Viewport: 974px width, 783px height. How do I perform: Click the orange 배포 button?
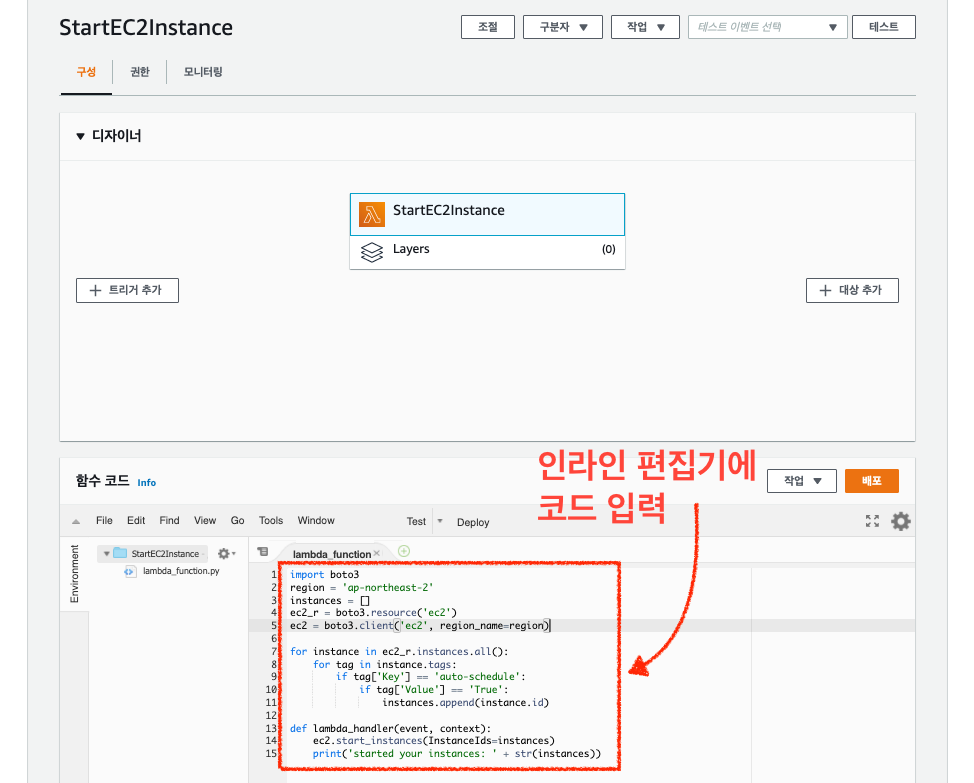point(872,481)
